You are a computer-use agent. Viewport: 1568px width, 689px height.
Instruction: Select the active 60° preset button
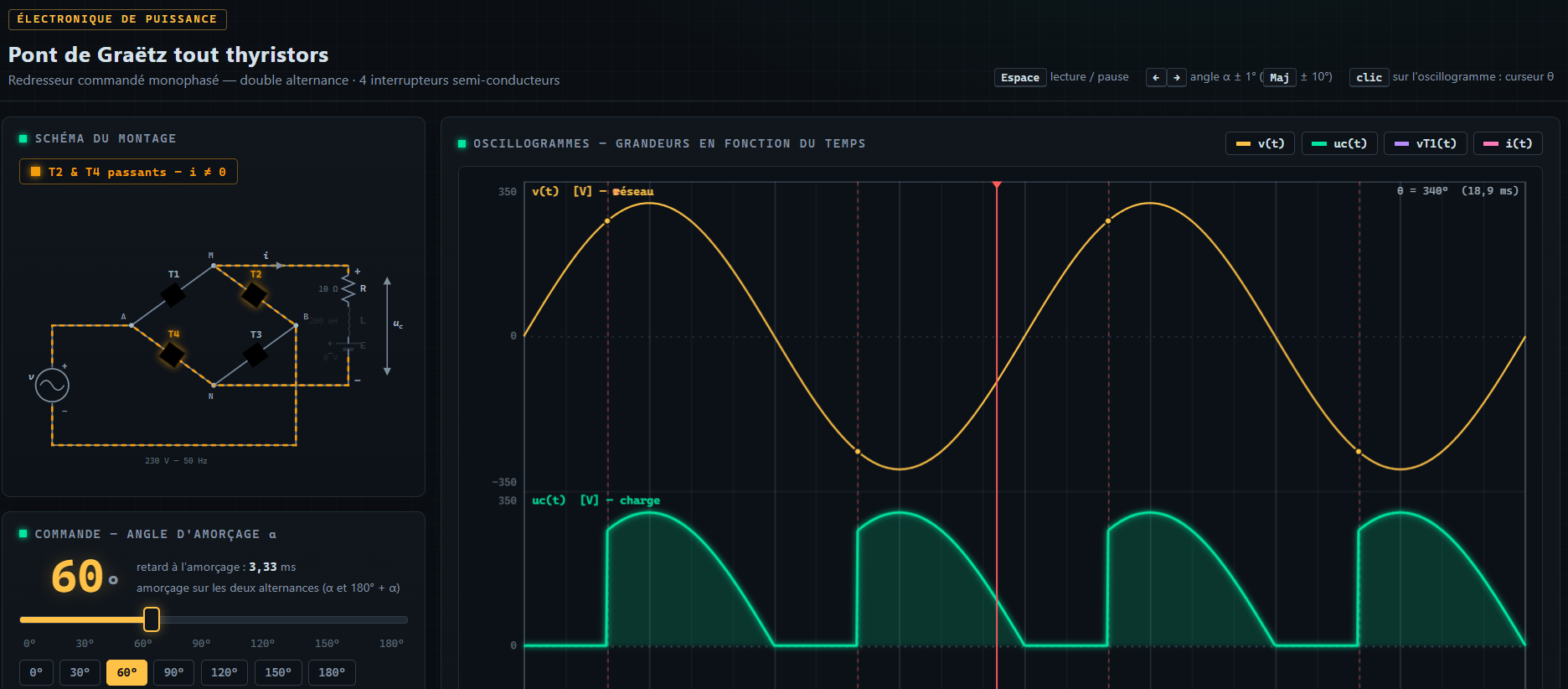126,672
